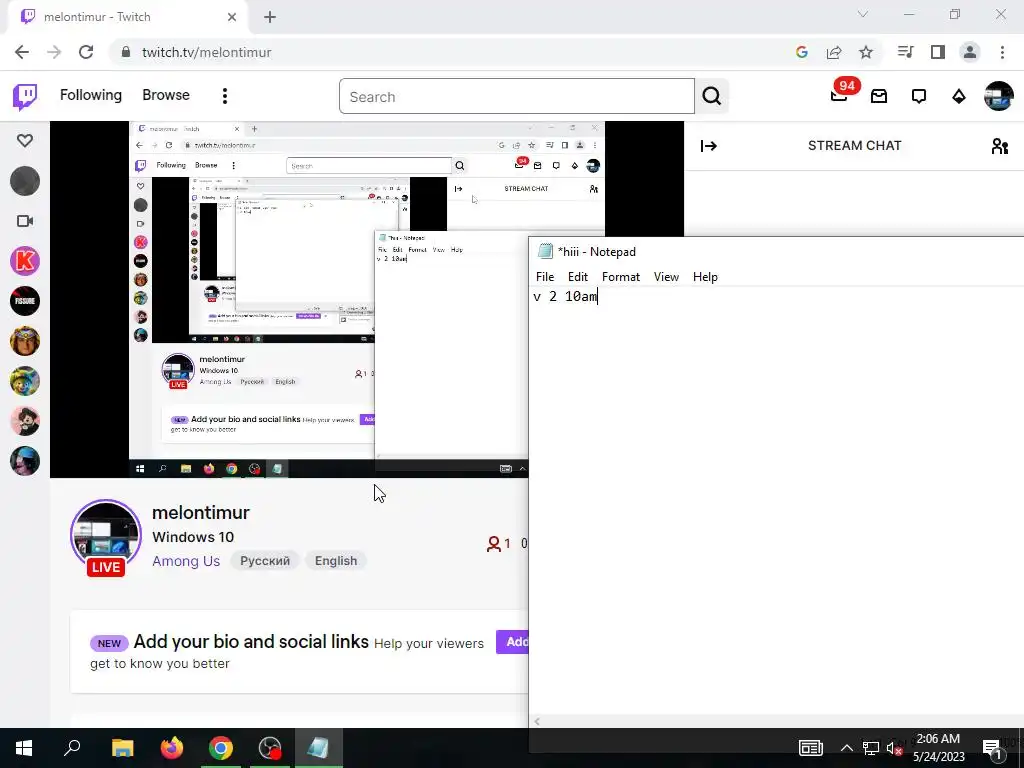Click the Chrome address bar URL

pos(206,52)
